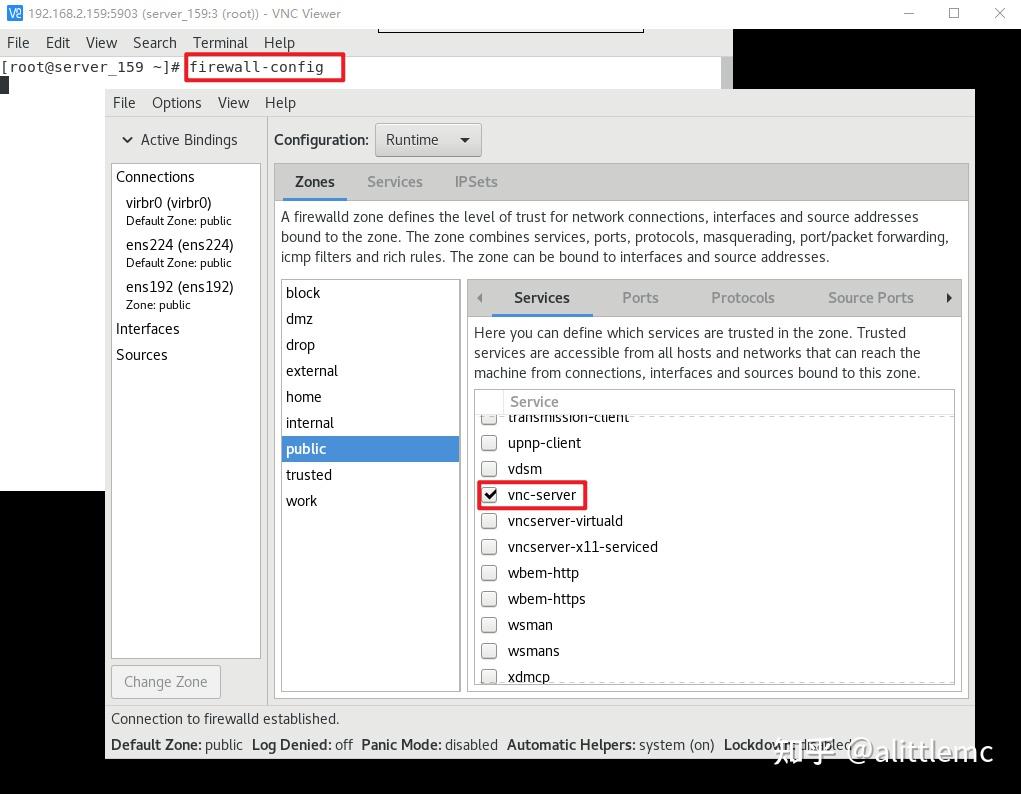Open the terminal window Terminal menu
Screen dimensions: 1021x794
click(220, 43)
